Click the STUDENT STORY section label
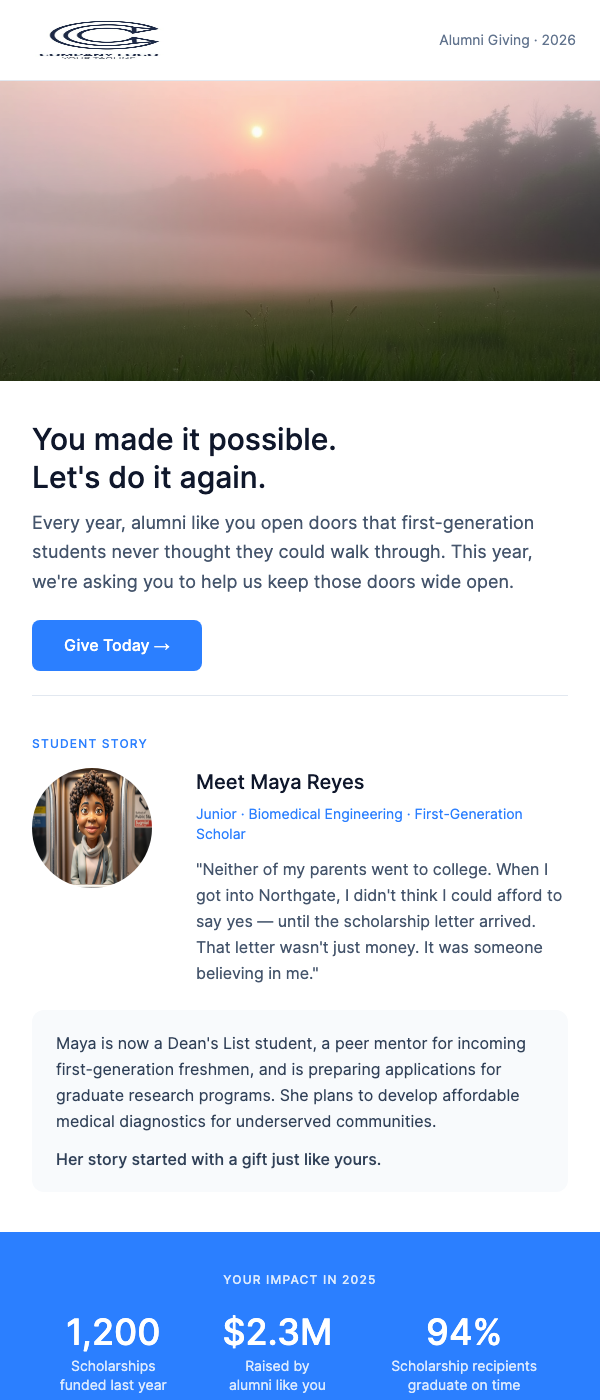Image resolution: width=600 pixels, height=1400 pixels. pos(89,744)
